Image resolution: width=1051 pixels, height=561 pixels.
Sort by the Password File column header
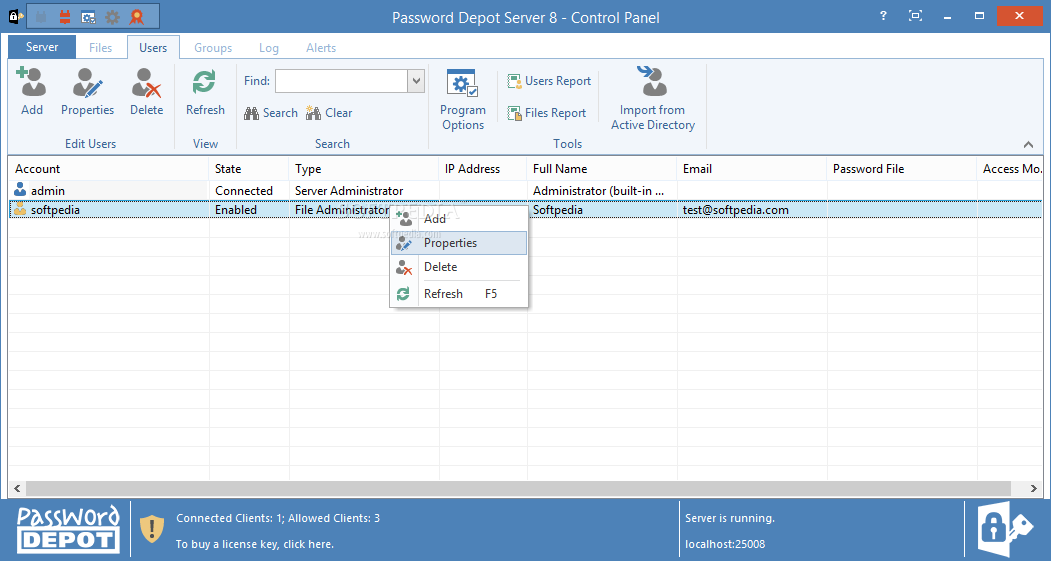[x=902, y=169]
